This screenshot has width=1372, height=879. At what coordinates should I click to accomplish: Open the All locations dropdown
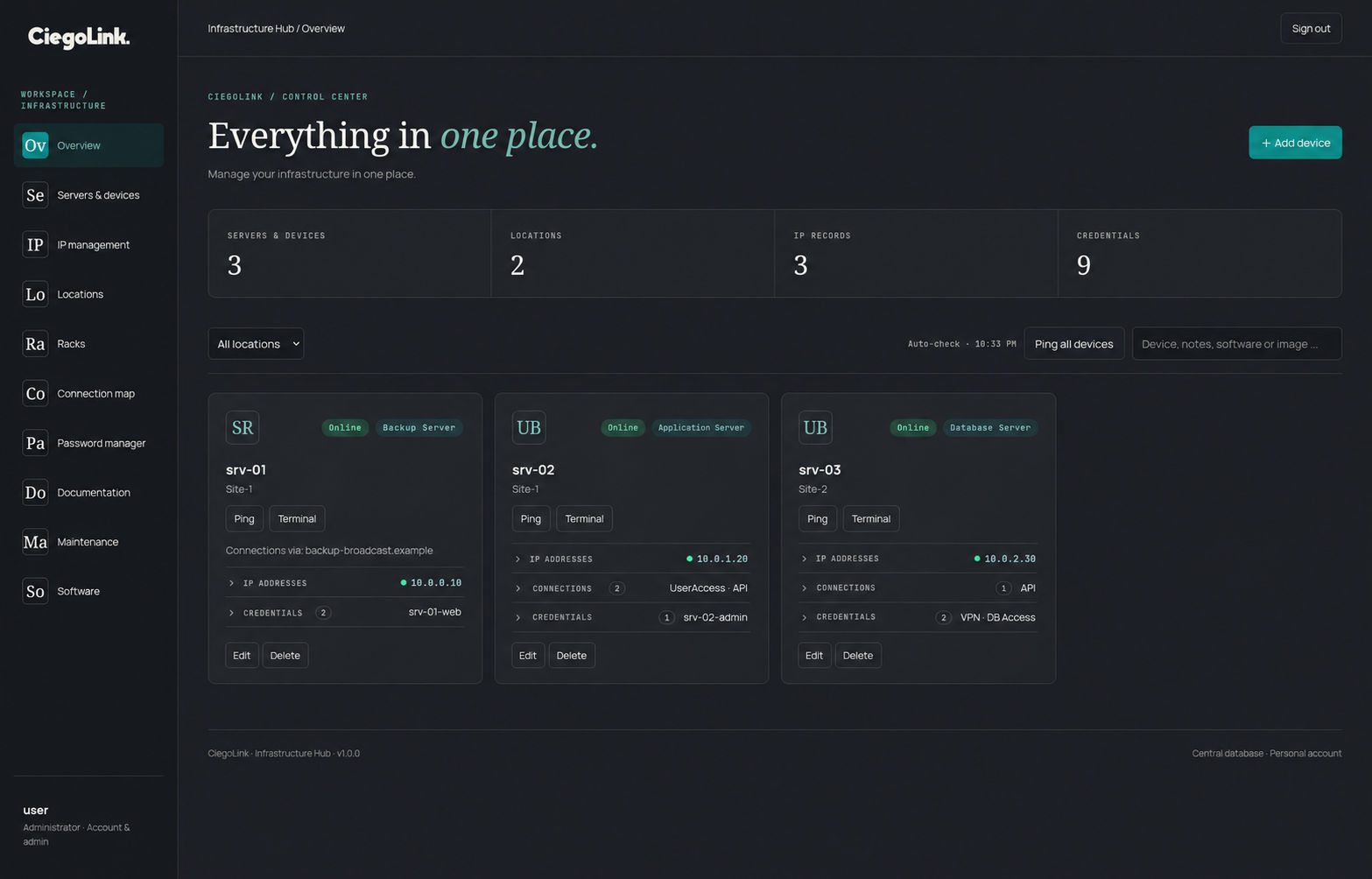coord(256,344)
